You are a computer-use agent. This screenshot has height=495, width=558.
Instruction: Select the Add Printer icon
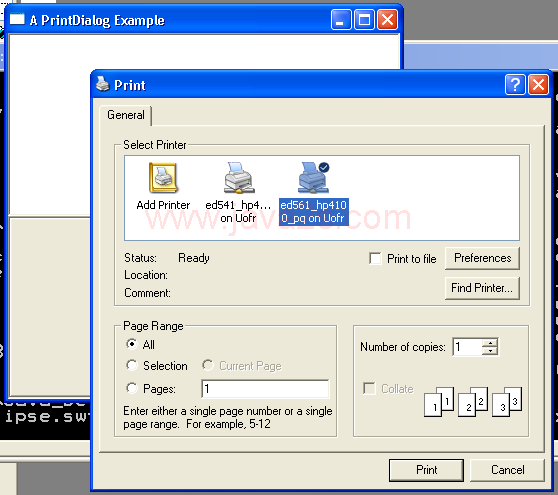pyautogui.click(x=163, y=186)
